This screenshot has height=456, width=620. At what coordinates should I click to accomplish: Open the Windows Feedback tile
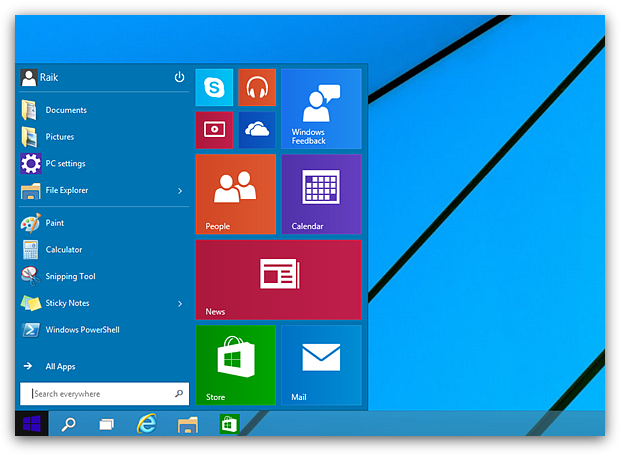coord(321,109)
